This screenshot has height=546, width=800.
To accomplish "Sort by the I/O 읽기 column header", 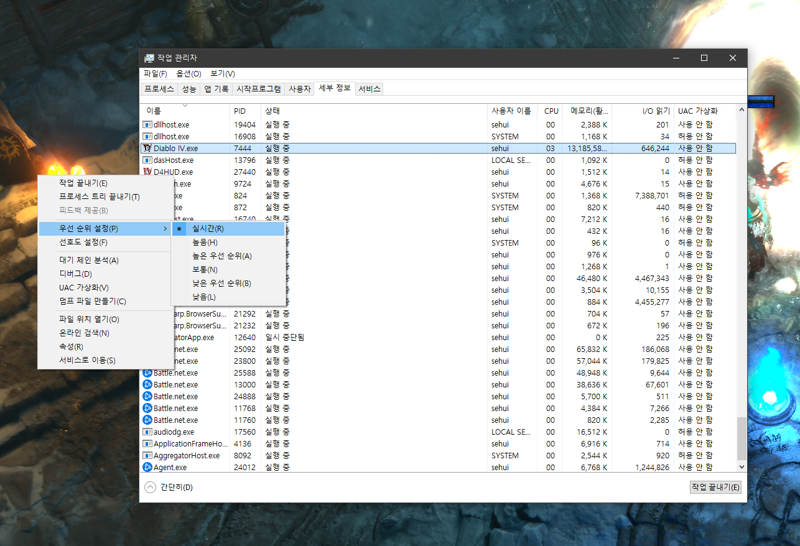I will 643,111.
